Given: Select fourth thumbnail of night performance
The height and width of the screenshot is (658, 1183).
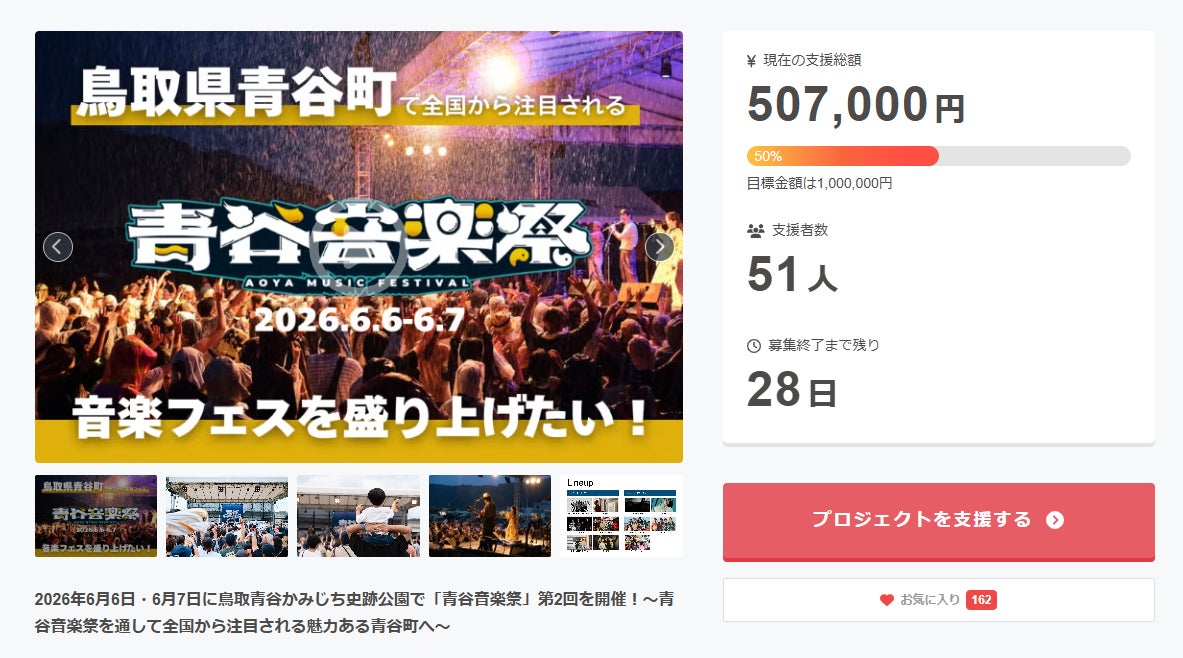Looking at the screenshot, I should pyautogui.click(x=490, y=516).
